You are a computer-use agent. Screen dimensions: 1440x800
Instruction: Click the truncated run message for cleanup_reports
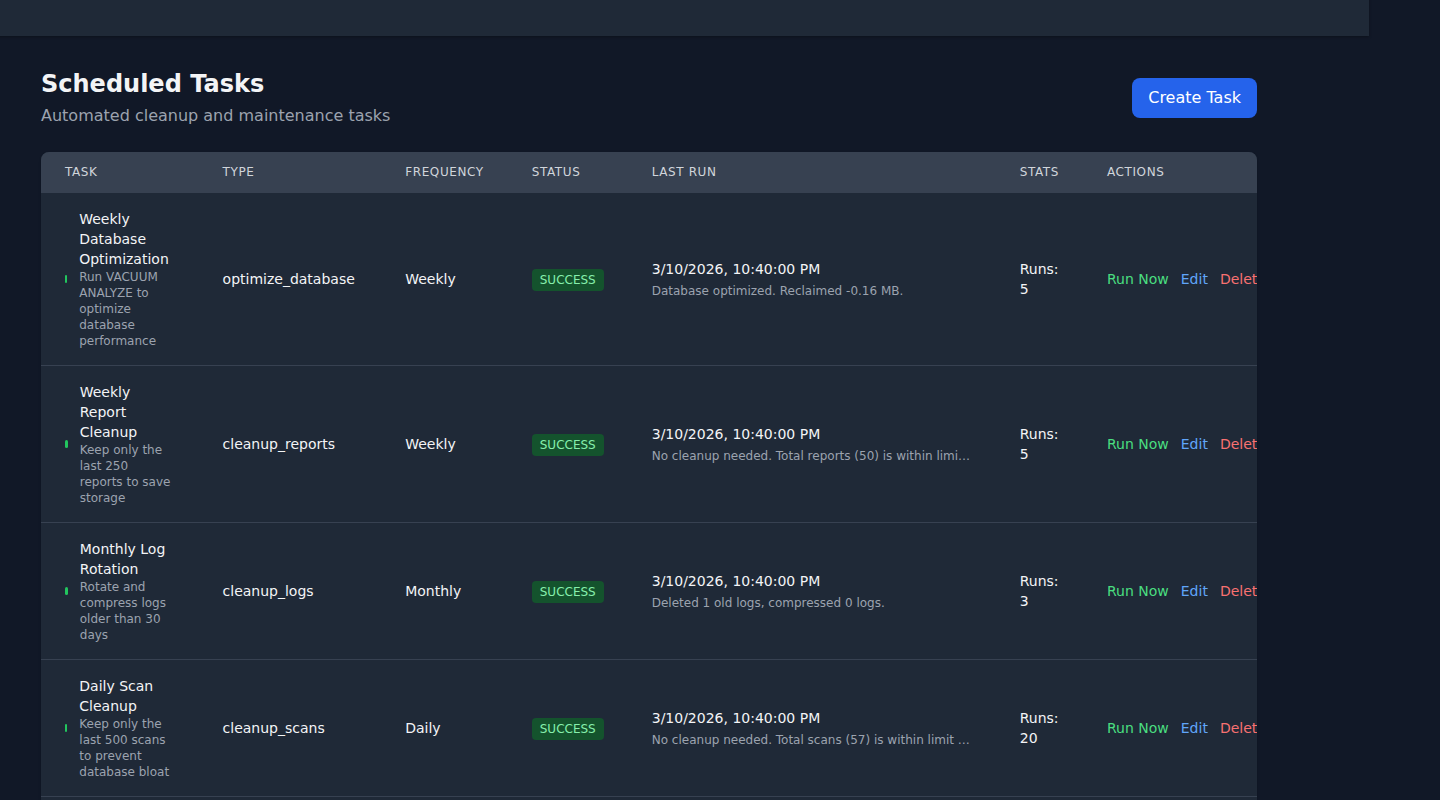click(x=810, y=455)
